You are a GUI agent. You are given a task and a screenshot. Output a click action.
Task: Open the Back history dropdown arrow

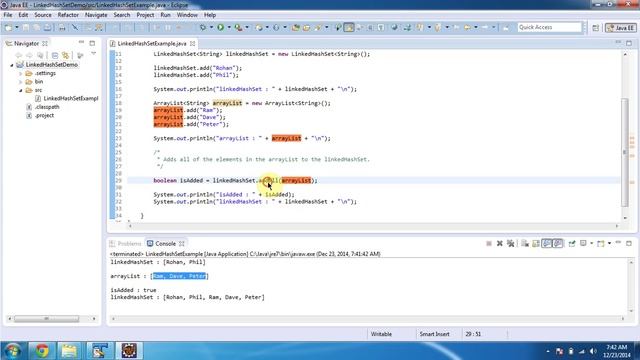[476, 27]
